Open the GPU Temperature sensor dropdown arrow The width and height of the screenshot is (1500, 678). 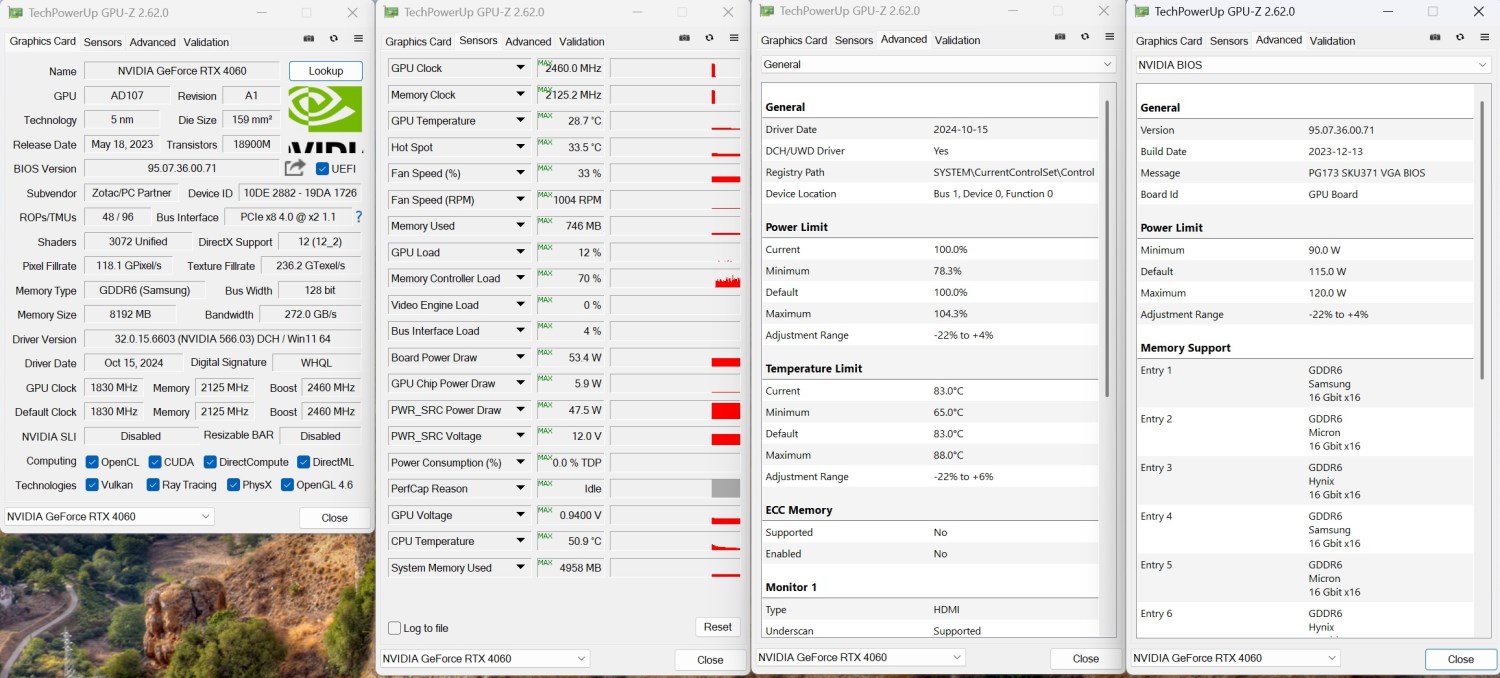[520, 121]
